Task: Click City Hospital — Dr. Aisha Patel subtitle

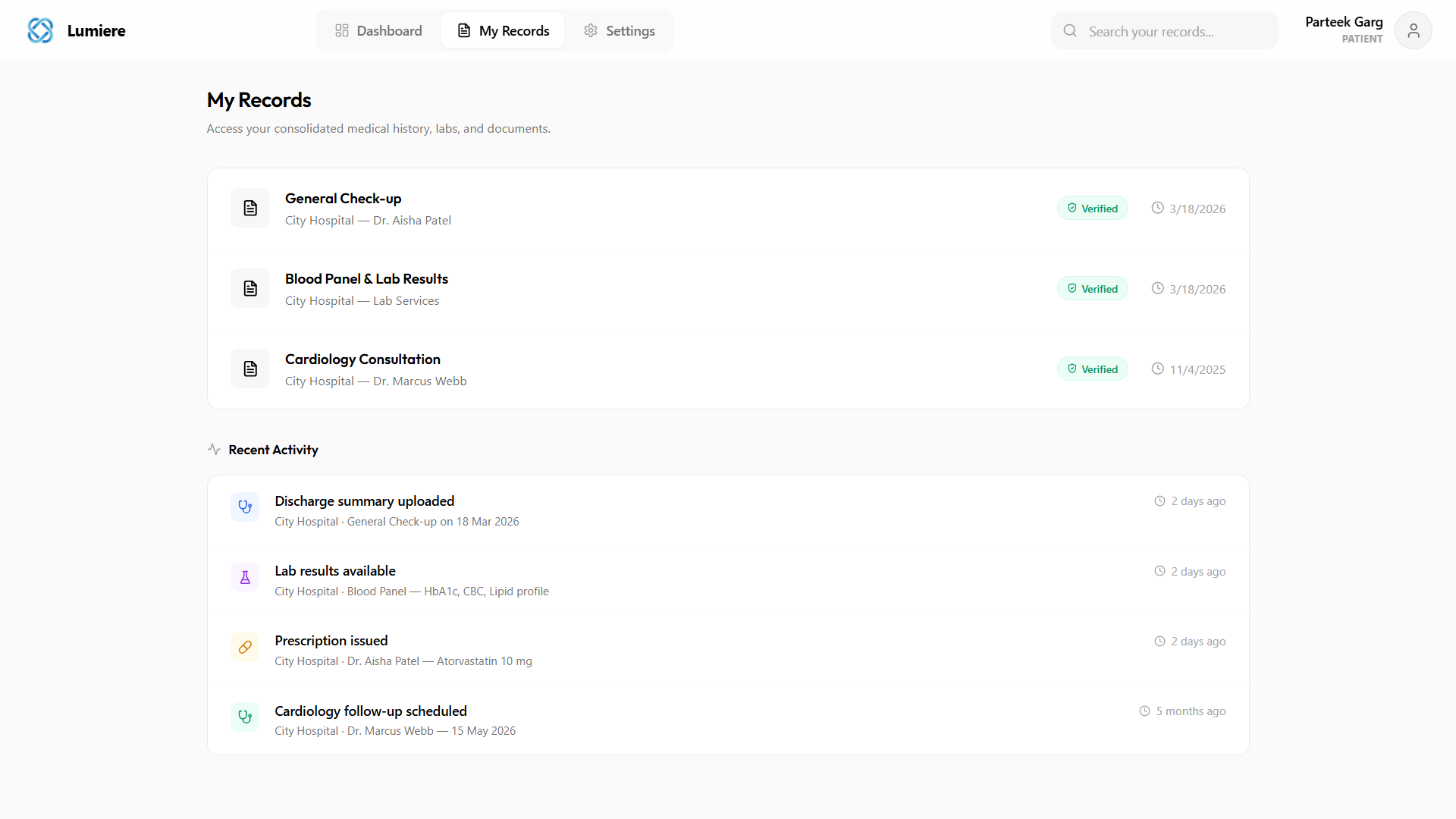Action: pyautogui.click(x=368, y=221)
